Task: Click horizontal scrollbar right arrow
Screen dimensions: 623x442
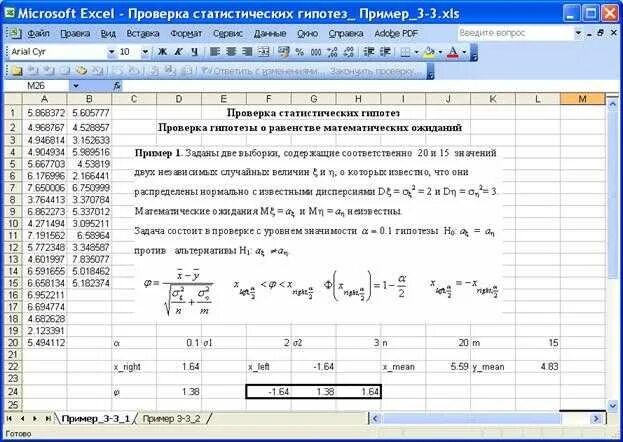Action: point(596,419)
